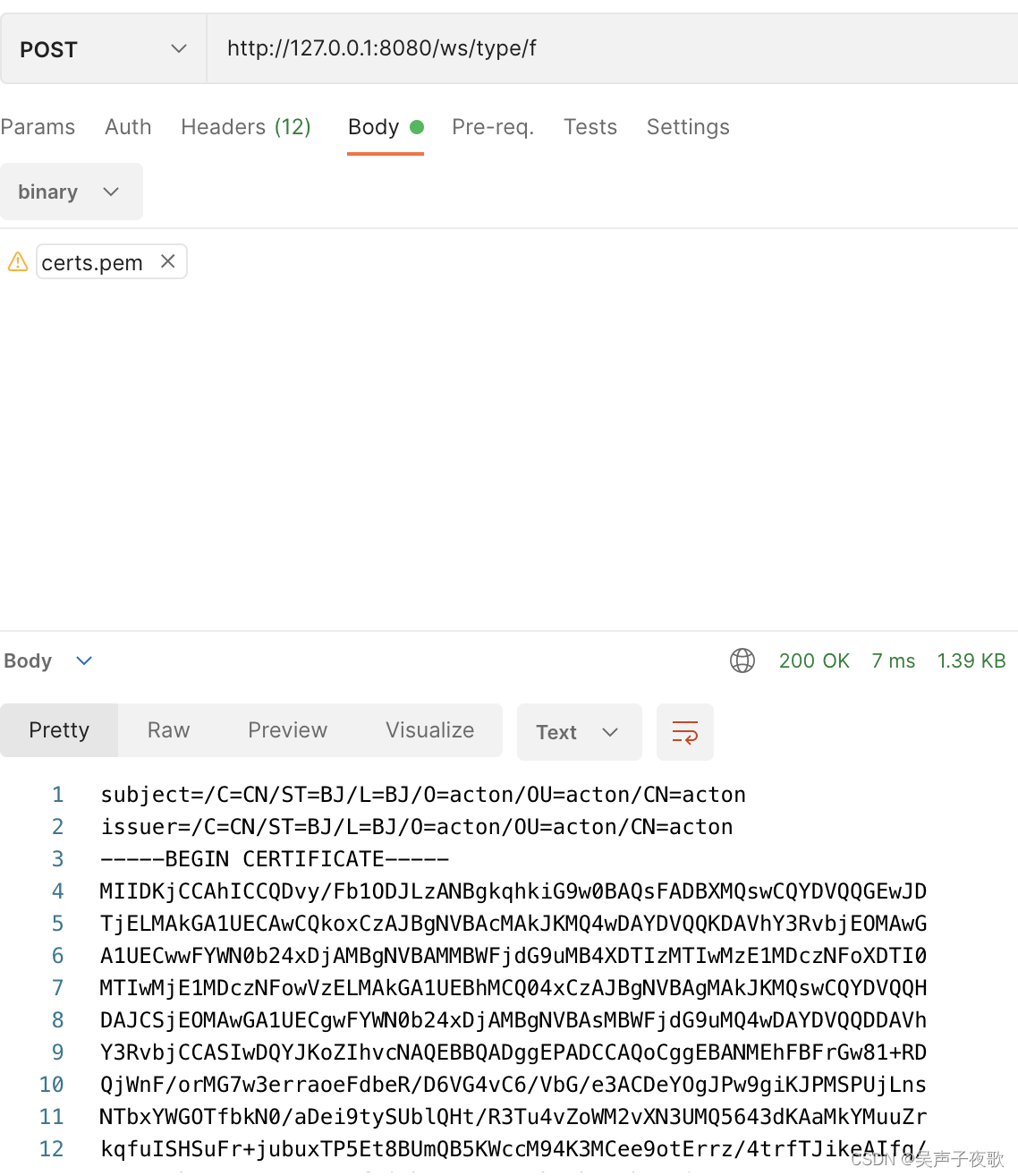Open the Text format dropdown
The height and width of the screenshot is (1176, 1018).
pos(579,732)
